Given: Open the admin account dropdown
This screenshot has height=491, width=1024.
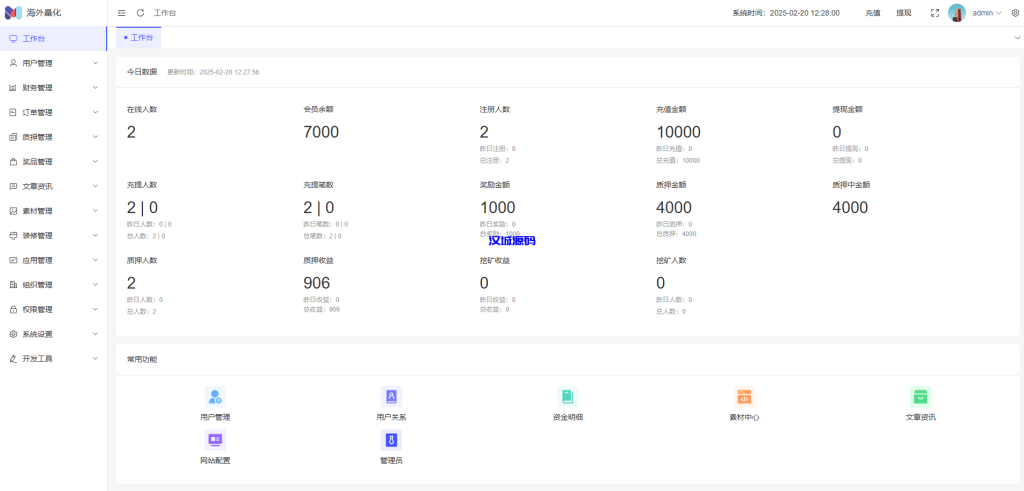Looking at the screenshot, I should [986, 13].
